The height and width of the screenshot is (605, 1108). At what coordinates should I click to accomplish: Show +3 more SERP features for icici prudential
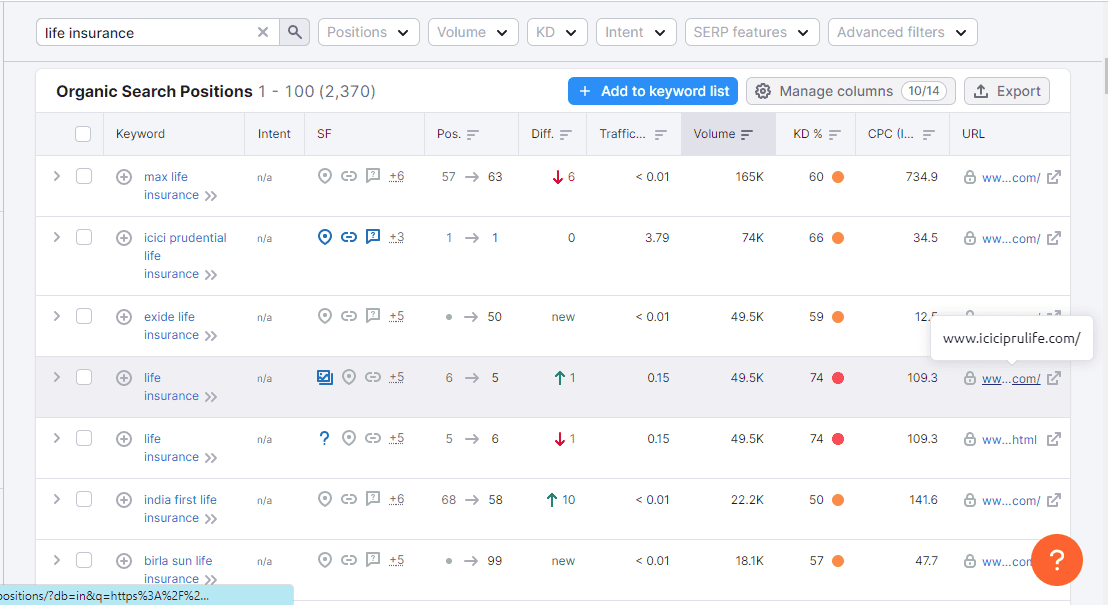point(396,237)
